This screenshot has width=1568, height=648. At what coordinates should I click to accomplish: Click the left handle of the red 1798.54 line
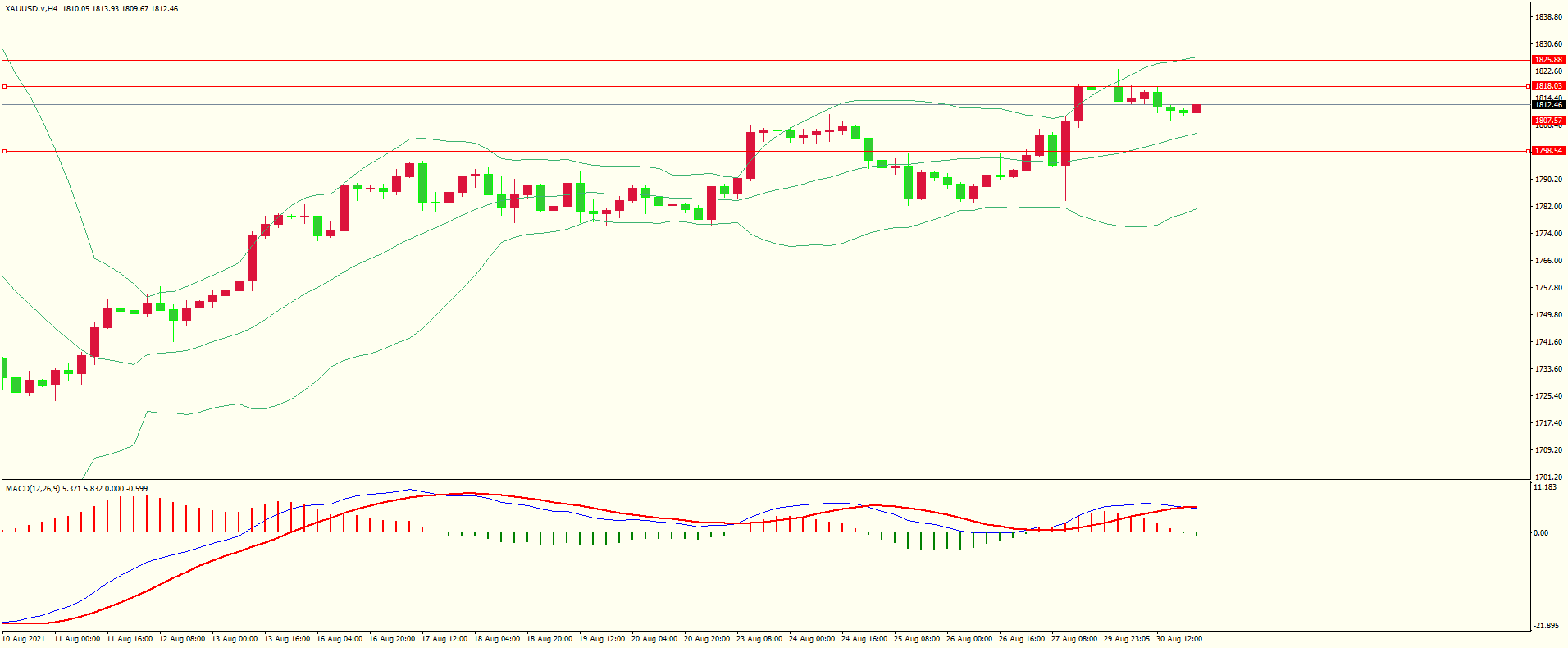click(4, 151)
